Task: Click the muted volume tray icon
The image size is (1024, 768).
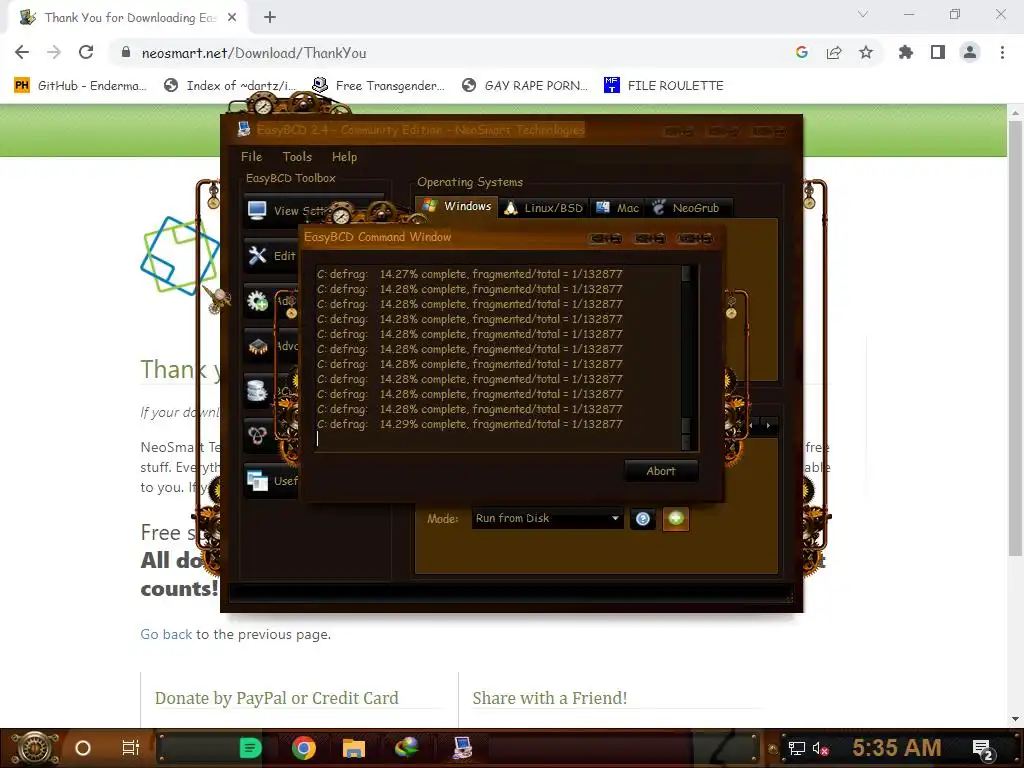Action: [x=820, y=748]
